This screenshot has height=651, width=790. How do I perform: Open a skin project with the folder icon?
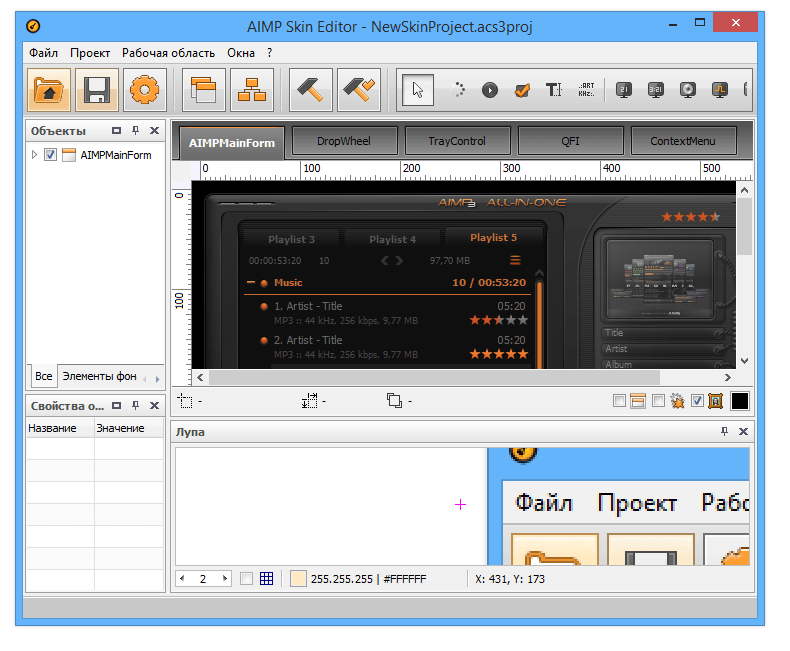pyautogui.click(x=49, y=90)
